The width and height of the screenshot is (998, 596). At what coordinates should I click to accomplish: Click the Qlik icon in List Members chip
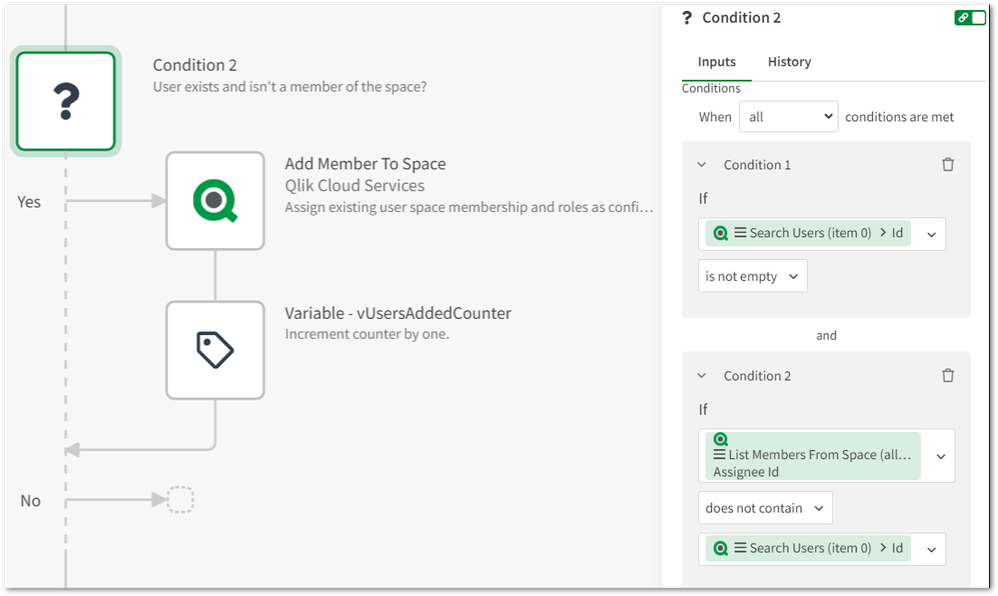pos(719,440)
